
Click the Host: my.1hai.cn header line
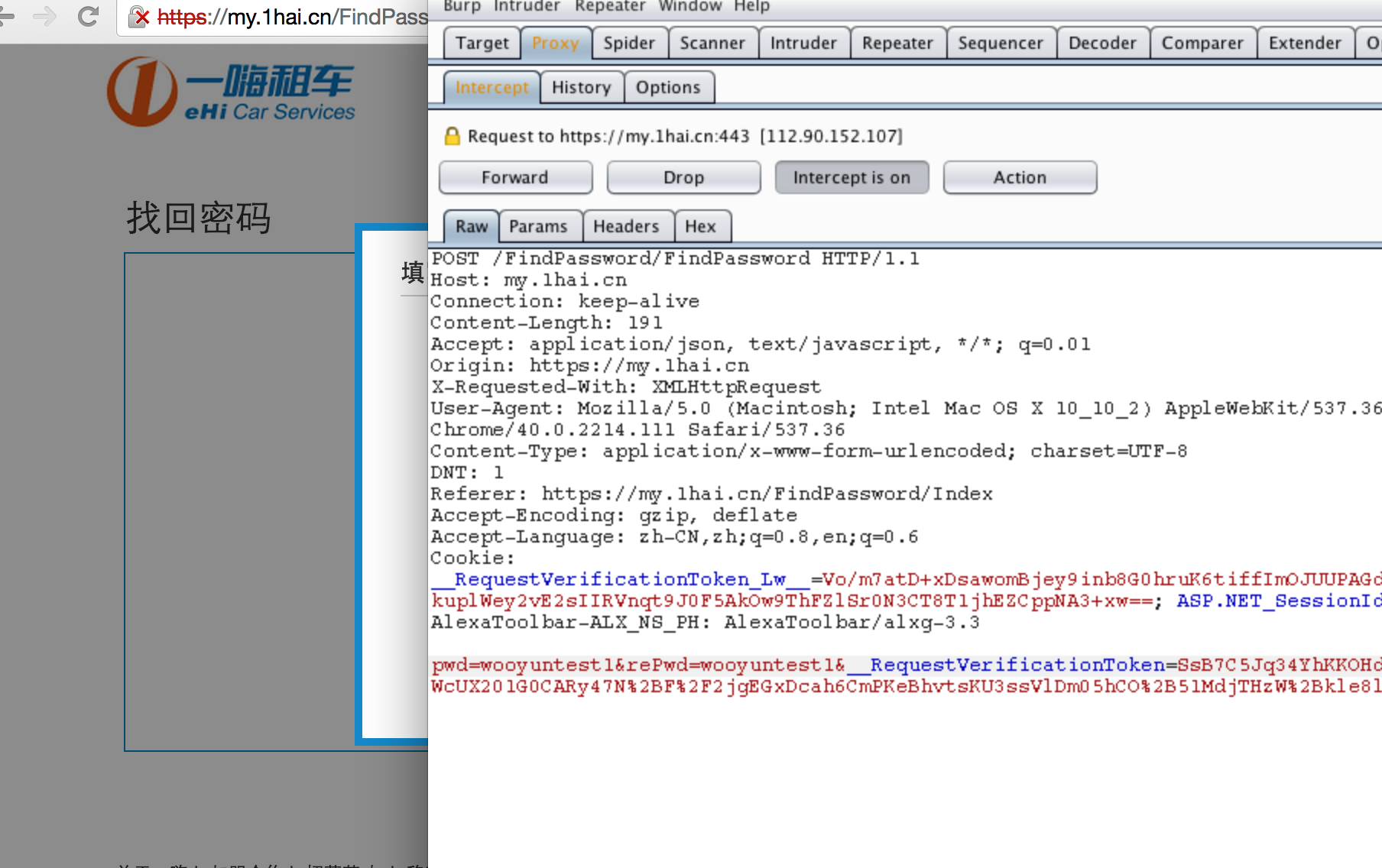529,280
